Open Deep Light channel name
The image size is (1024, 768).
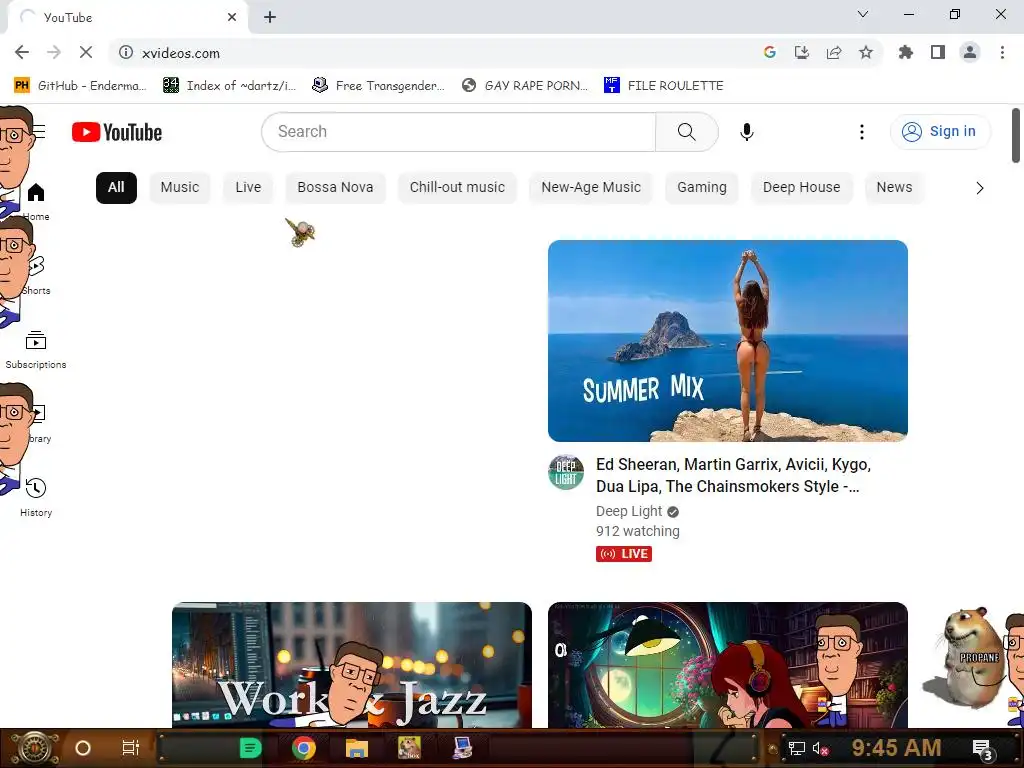(629, 511)
